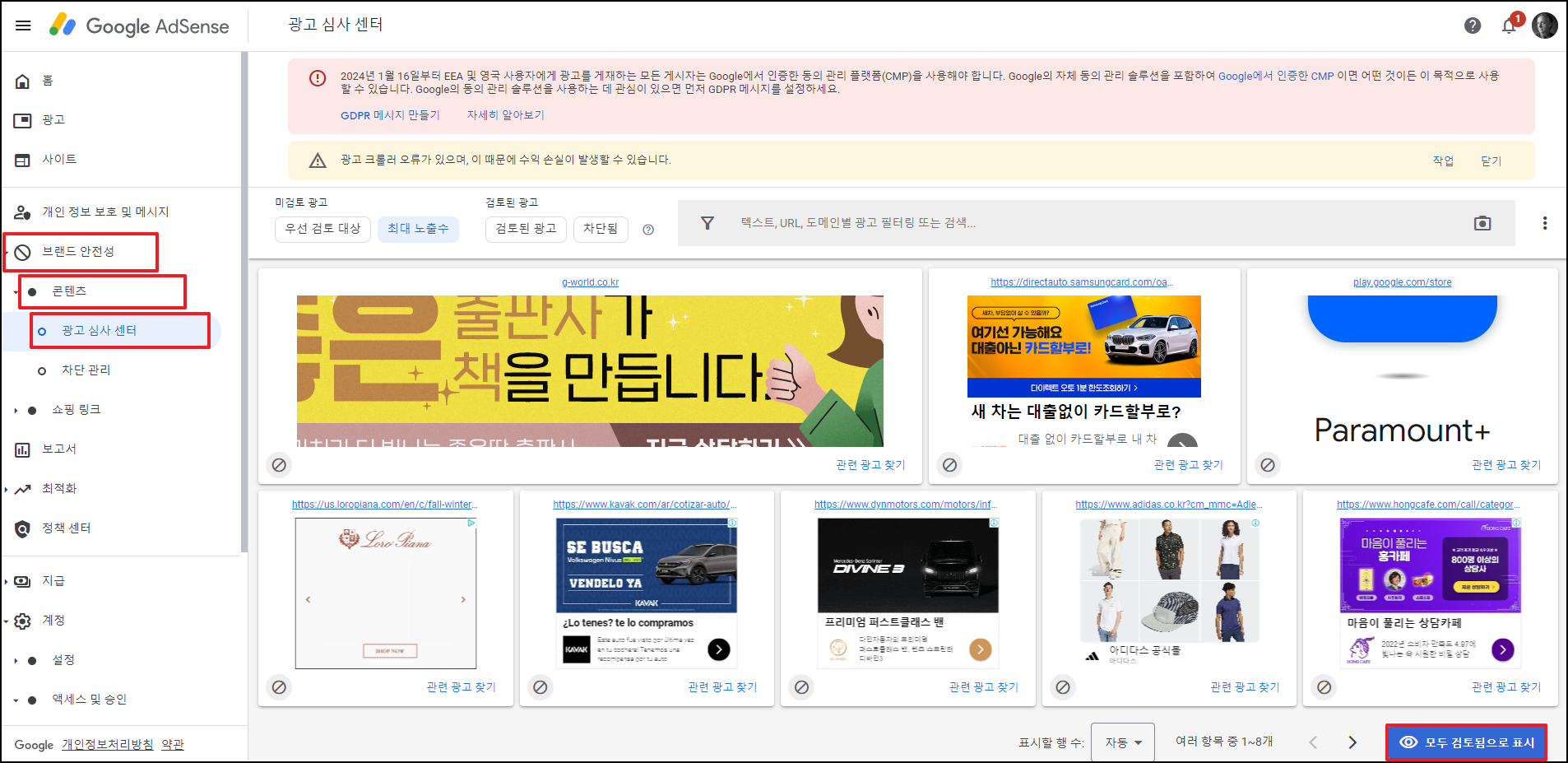Click the Google AdSense logo
Screen dimensions: 1568x763
coord(139,26)
